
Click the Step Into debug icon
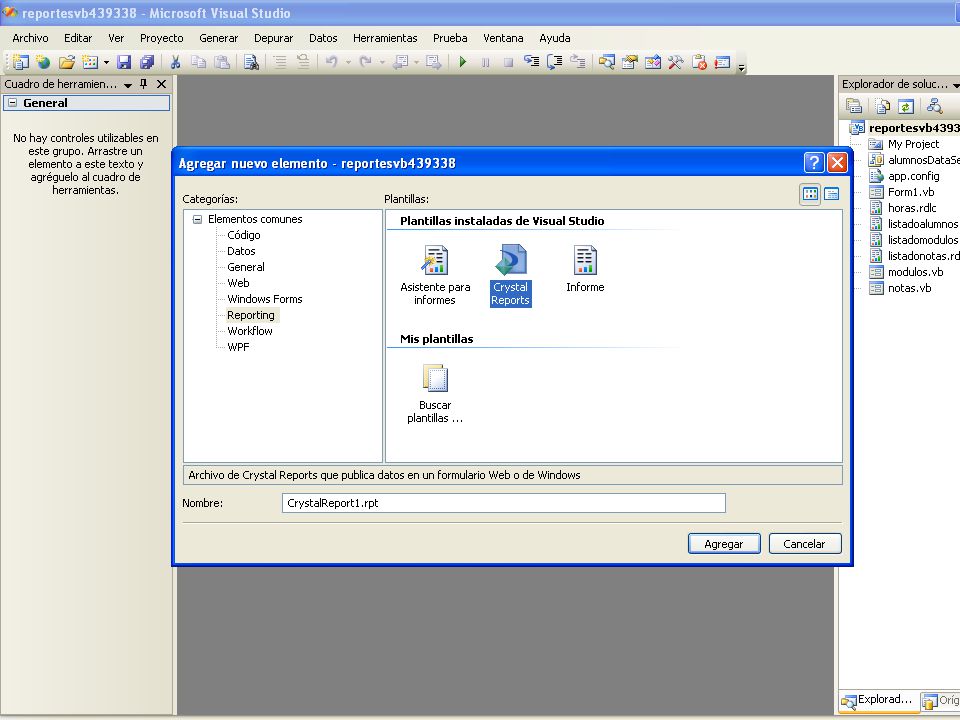pyautogui.click(x=531, y=62)
